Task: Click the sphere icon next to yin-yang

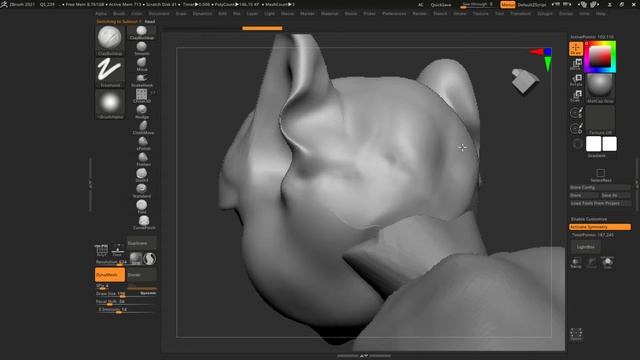Action: 136,259
